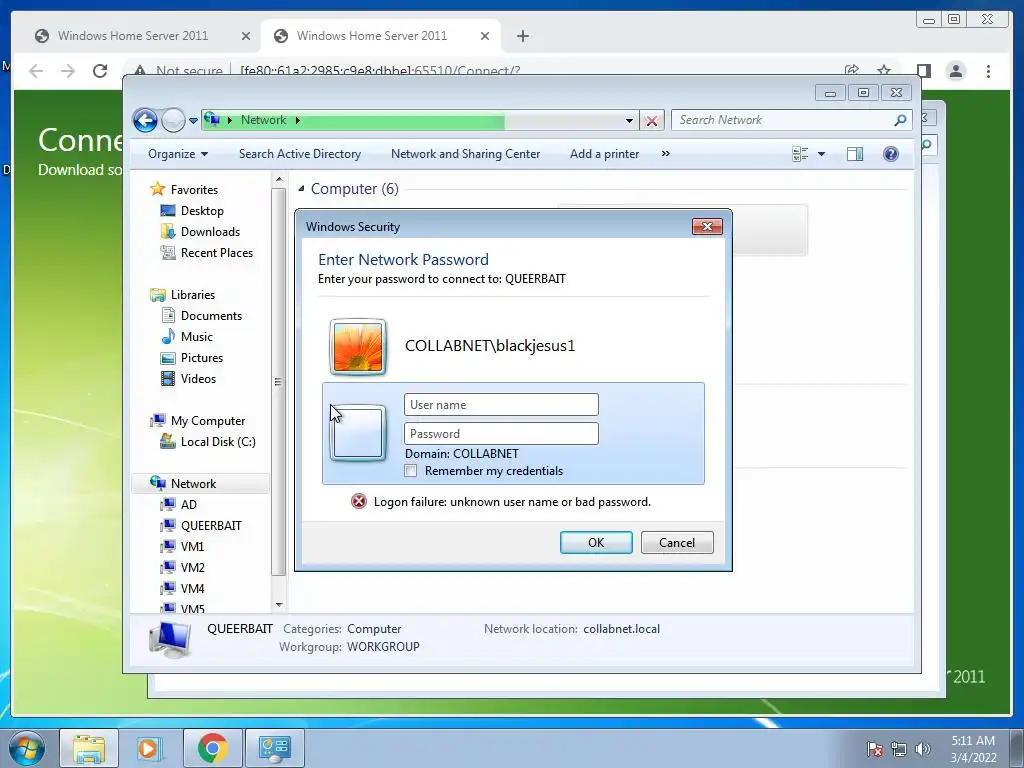Select VM1 in Network tree
1024x768 pixels.
[x=192, y=547]
